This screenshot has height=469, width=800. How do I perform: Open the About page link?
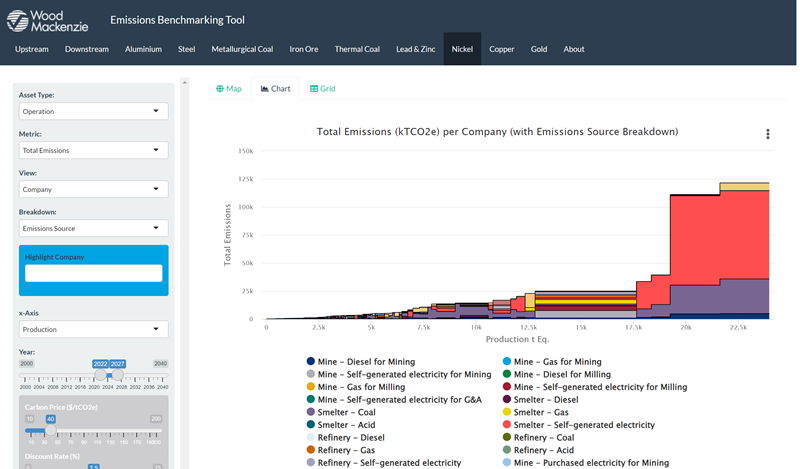point(573,49)
